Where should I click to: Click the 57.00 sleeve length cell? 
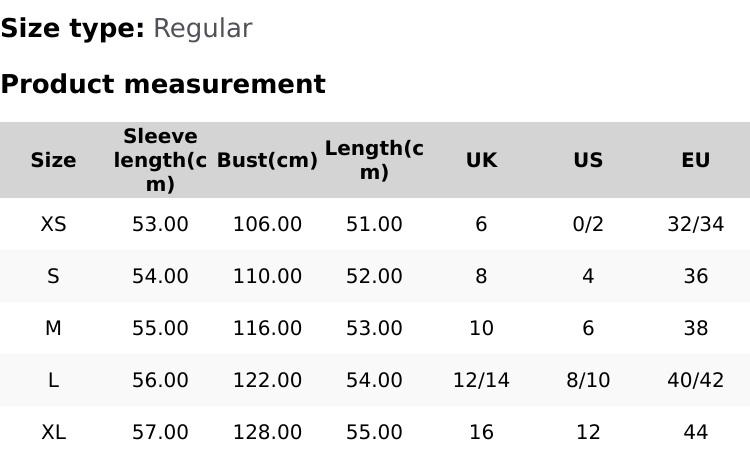[160, 432]
